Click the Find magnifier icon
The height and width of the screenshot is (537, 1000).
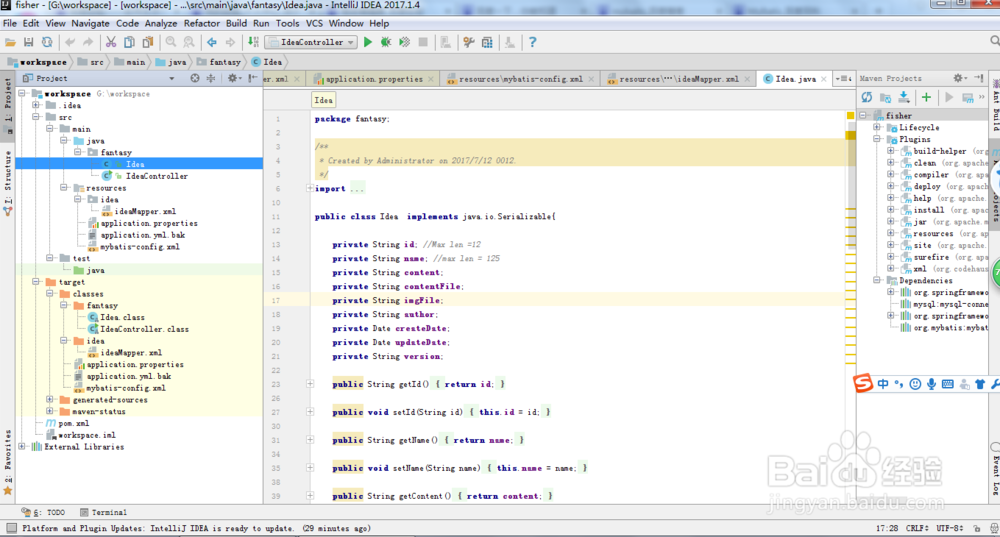click(x=171, y=43)
